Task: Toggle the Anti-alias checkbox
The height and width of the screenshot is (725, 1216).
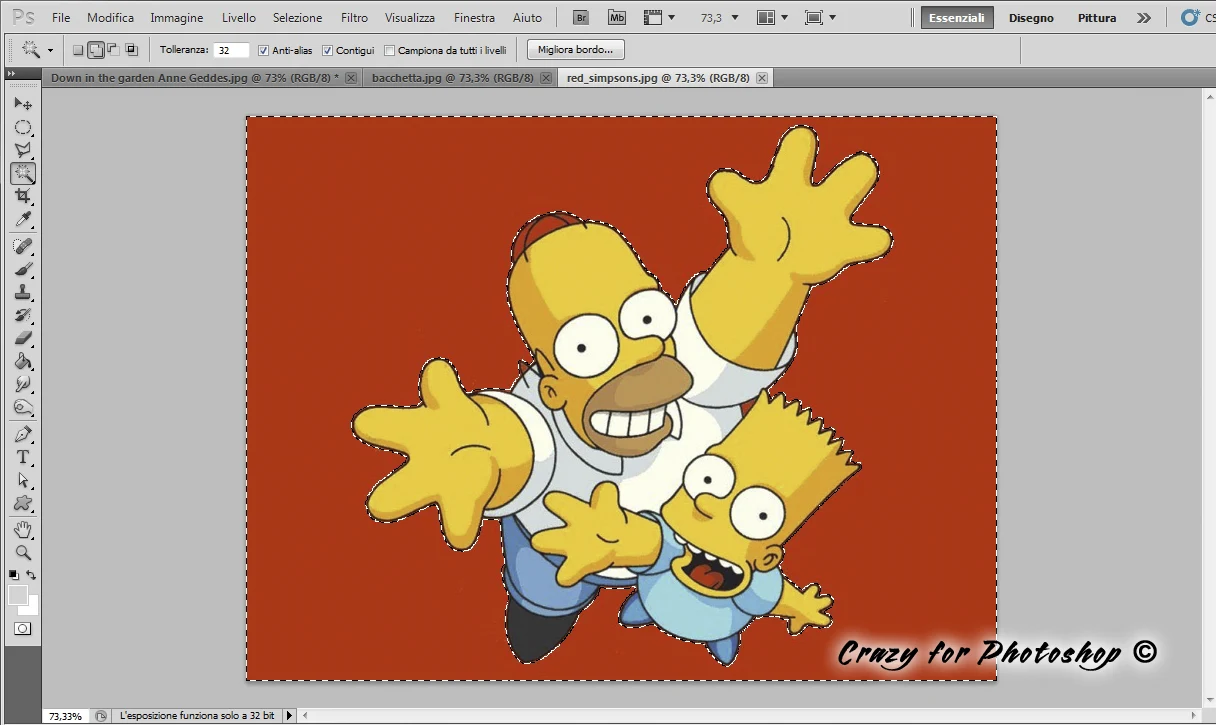Action: point(263,50)
